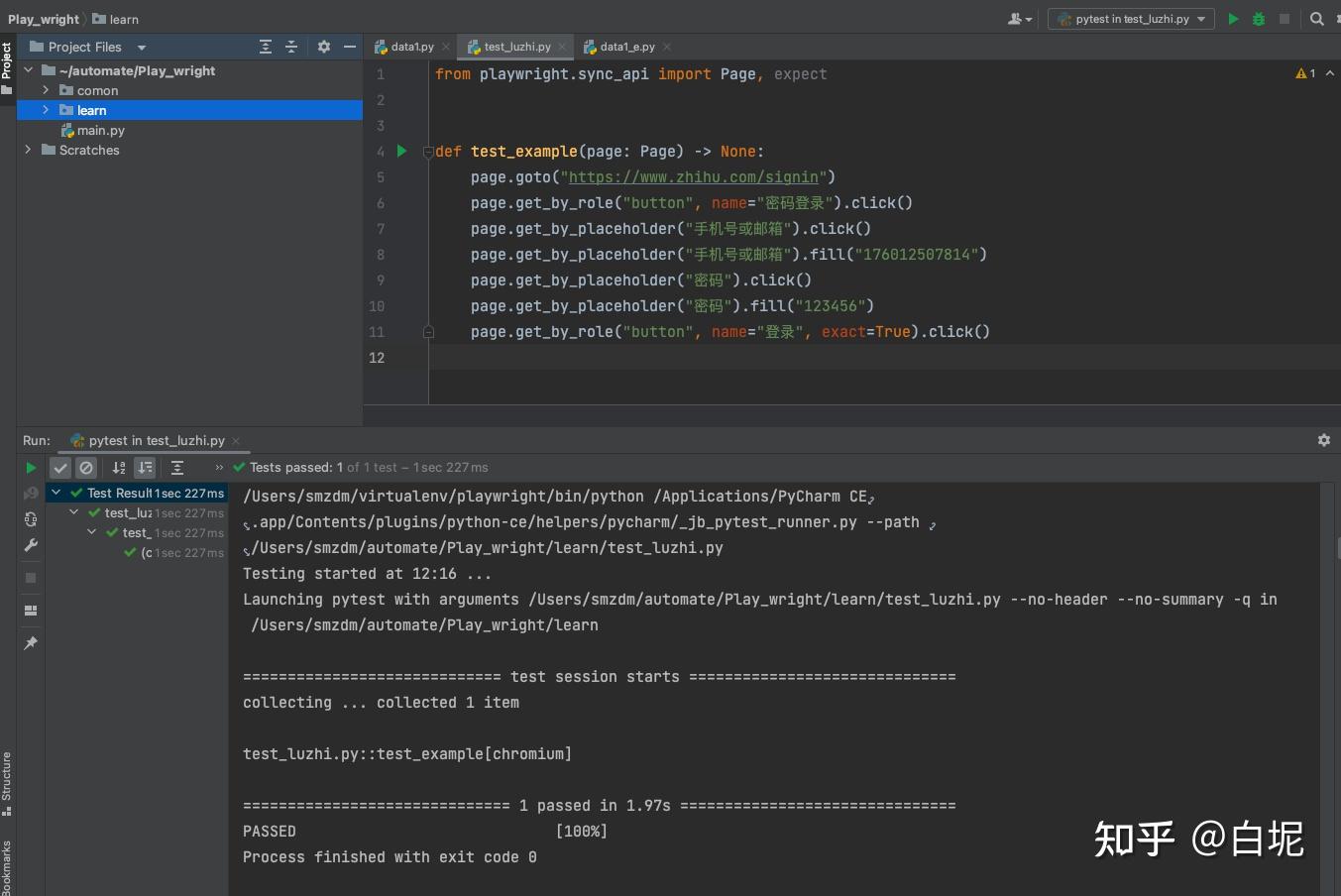Click the warning indicator in editor

pyautogui.click(x=1305, y=73)
